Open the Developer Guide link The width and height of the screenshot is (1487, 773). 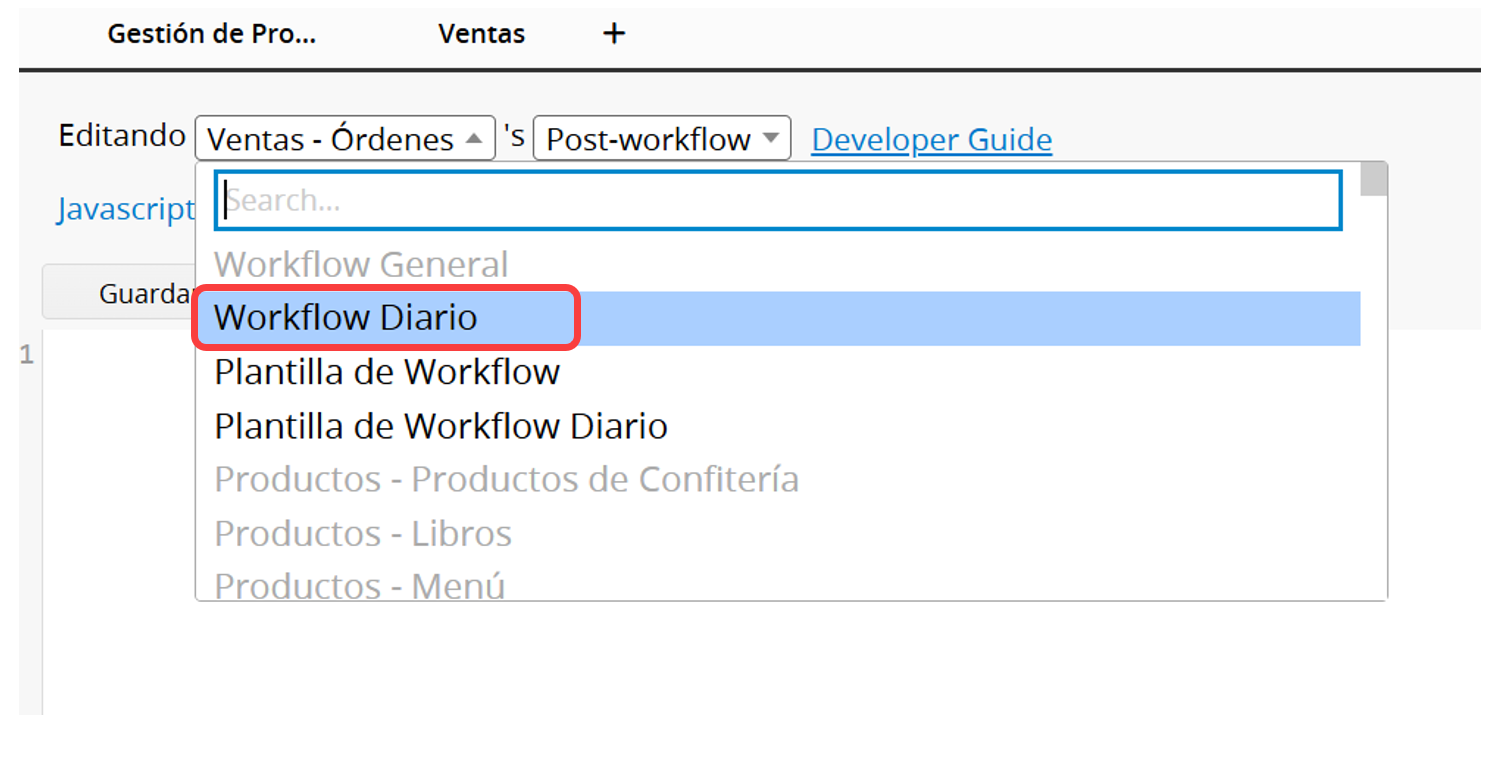tap(931, 139)
